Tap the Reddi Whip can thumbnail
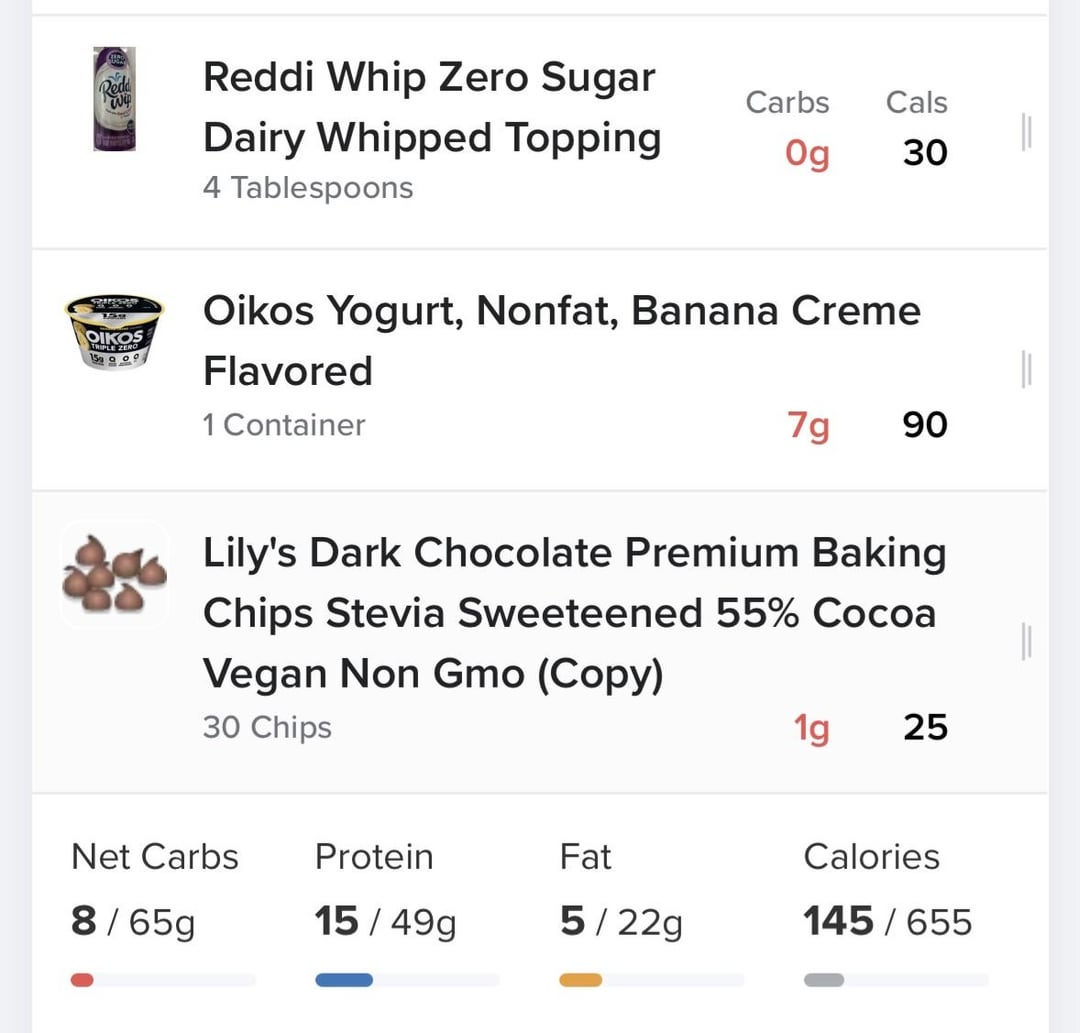Screen dimensions: 1080x1033 point(114,98)
